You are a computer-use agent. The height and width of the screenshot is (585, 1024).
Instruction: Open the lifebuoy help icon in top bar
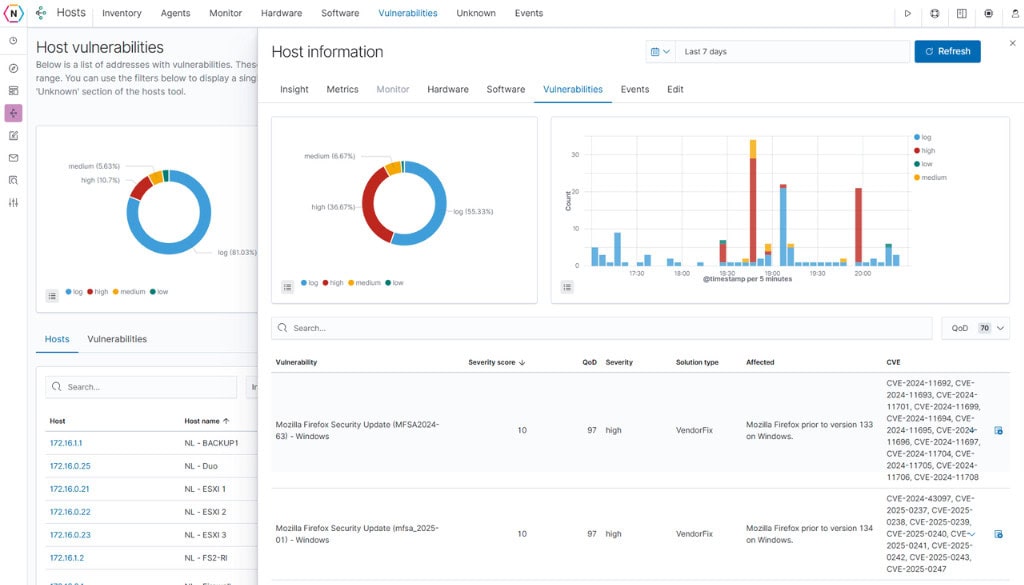click(935, 14)
